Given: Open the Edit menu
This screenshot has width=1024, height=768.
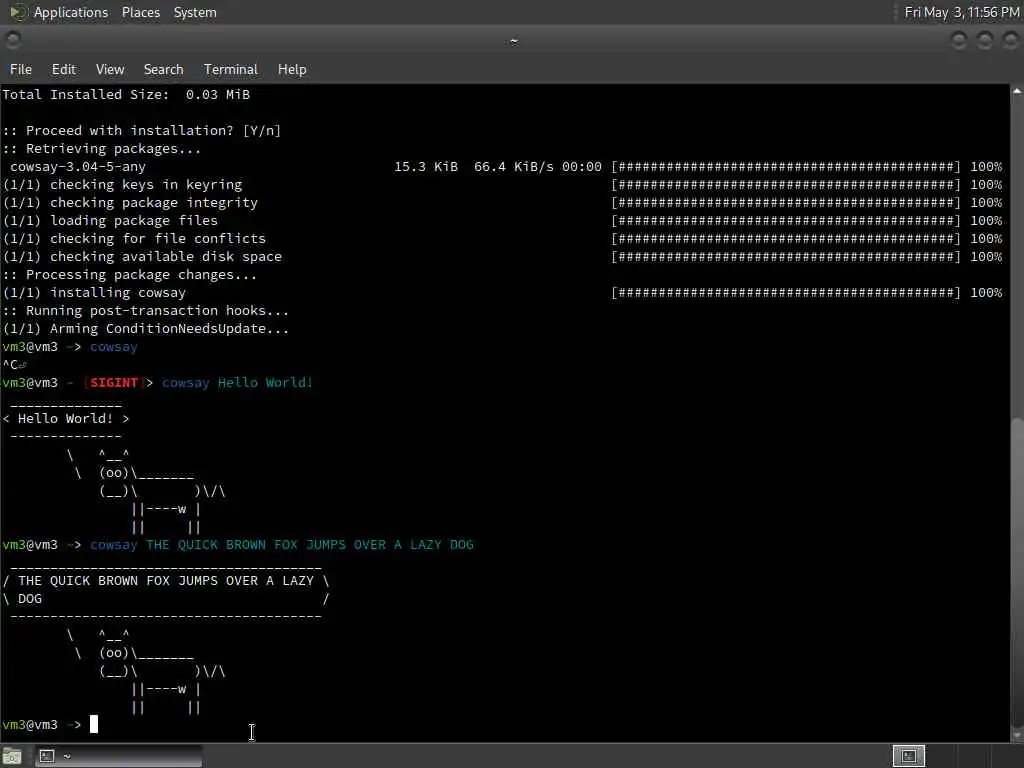Looking at the screenshot, I should (x=63, y=69).
